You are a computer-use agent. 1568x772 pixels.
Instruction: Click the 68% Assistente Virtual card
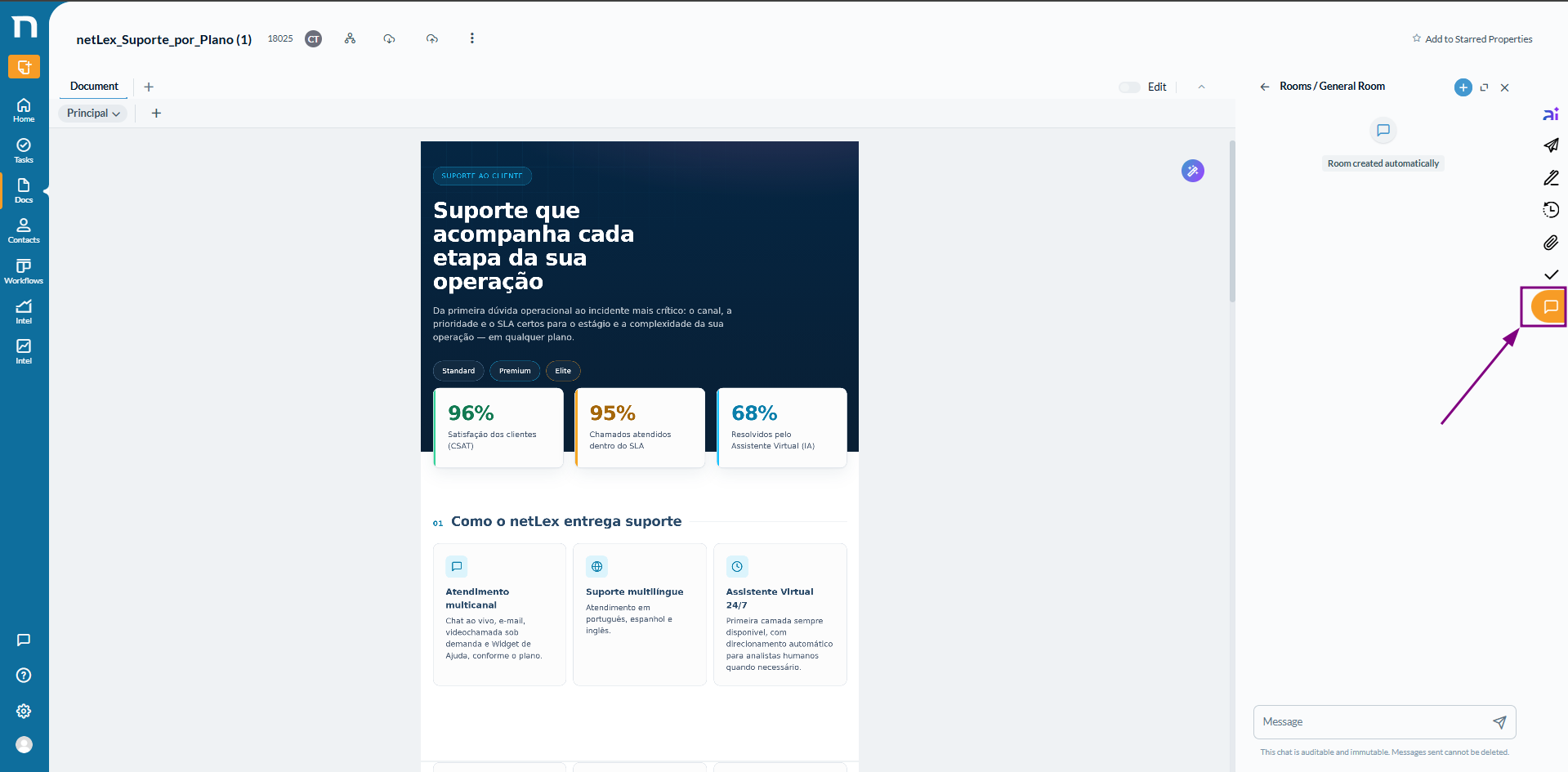pyautogui.click(x=782, y=427)
